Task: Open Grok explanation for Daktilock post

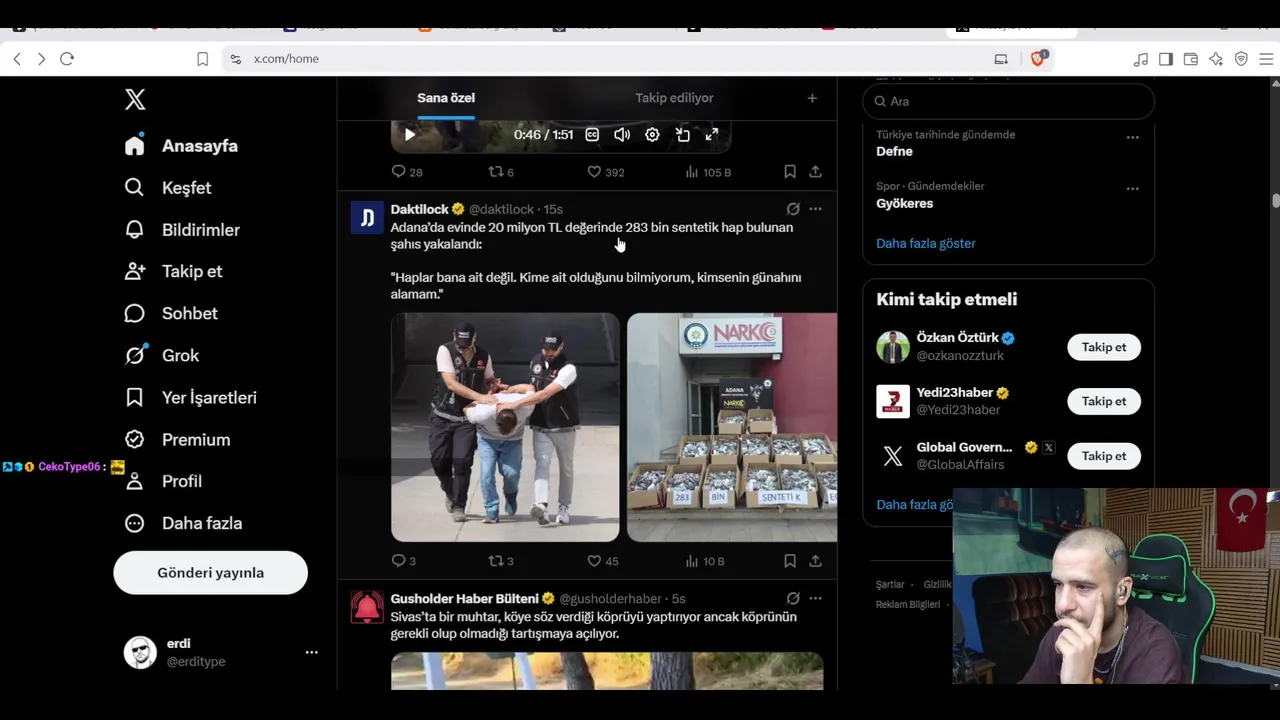Action: coord(793,209)
